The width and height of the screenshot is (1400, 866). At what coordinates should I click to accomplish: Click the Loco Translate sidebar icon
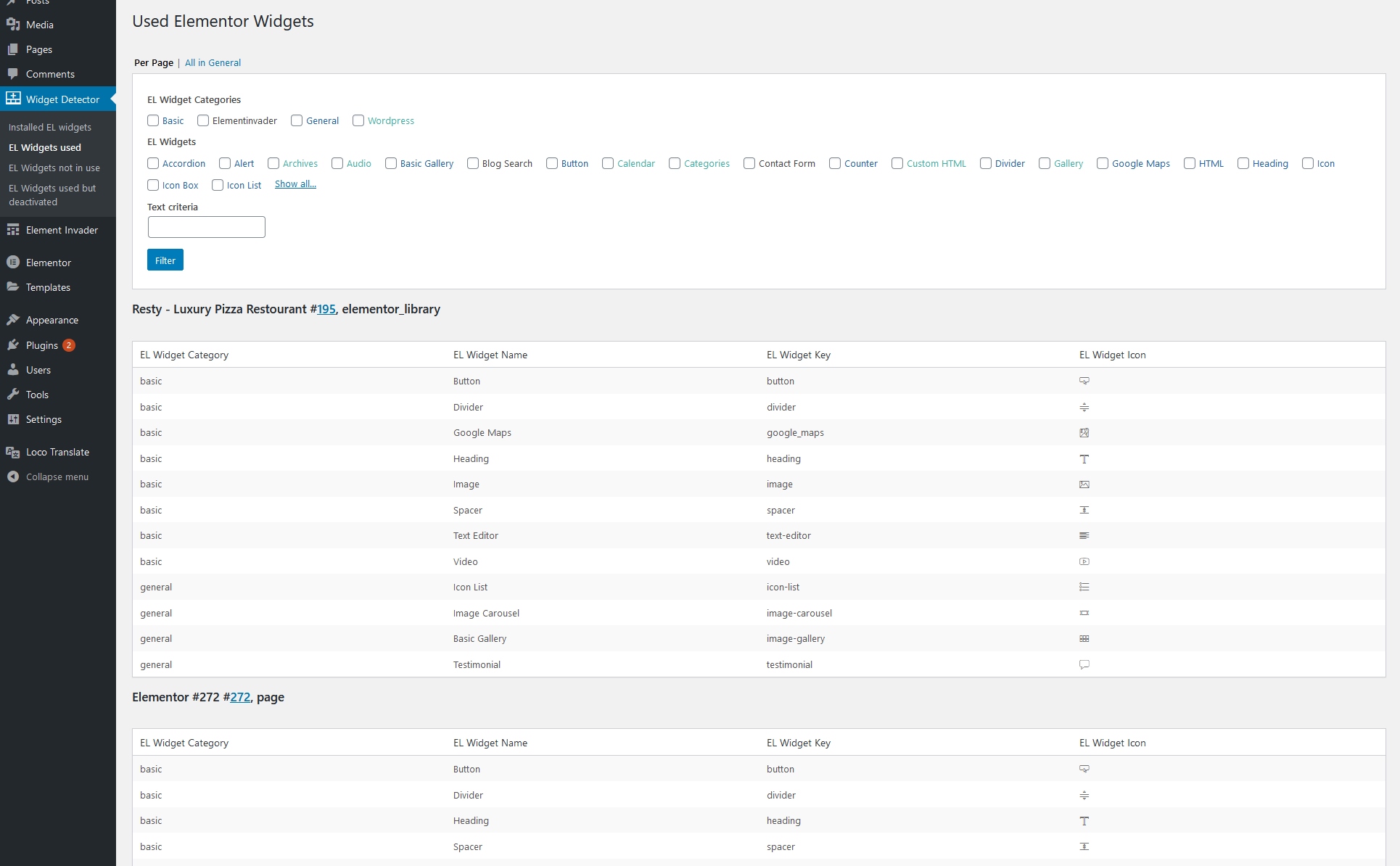tap(13, 452)
